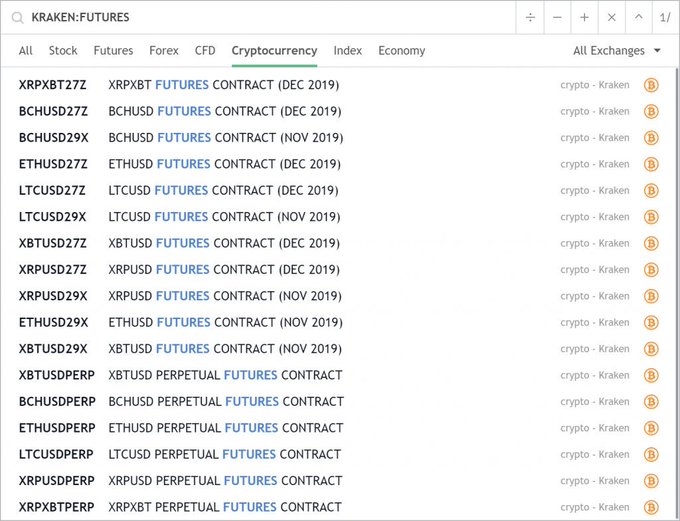Click Bitcoin icon in XRPUSD29X row
This screenshot has width=680, height=521.
651,296
